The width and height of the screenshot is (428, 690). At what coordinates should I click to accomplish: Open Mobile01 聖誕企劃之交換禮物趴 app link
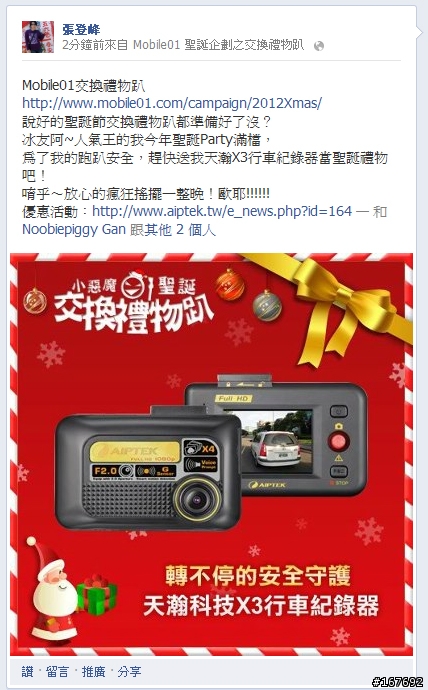point(218,45)
